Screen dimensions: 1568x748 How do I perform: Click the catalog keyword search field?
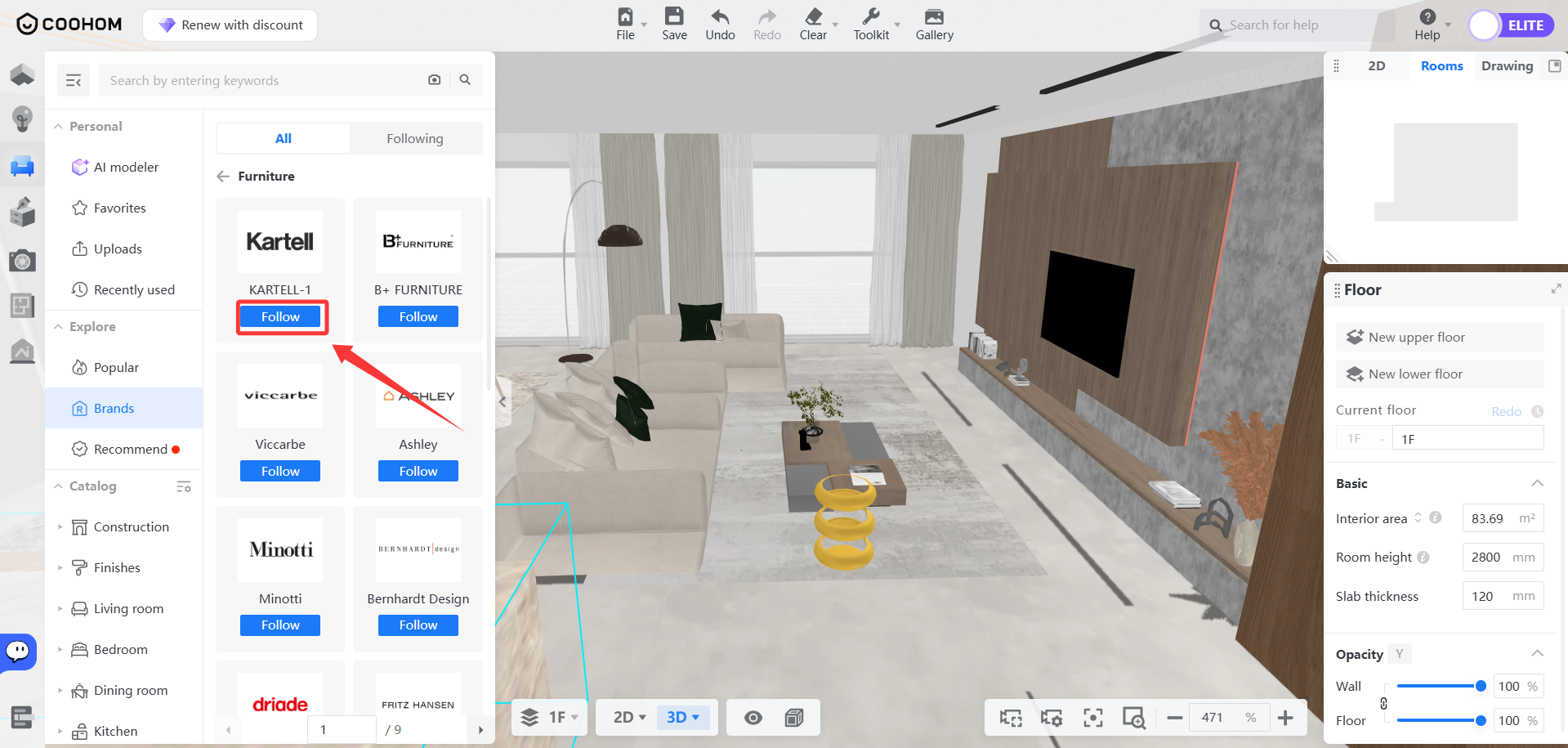pos(261,80)
